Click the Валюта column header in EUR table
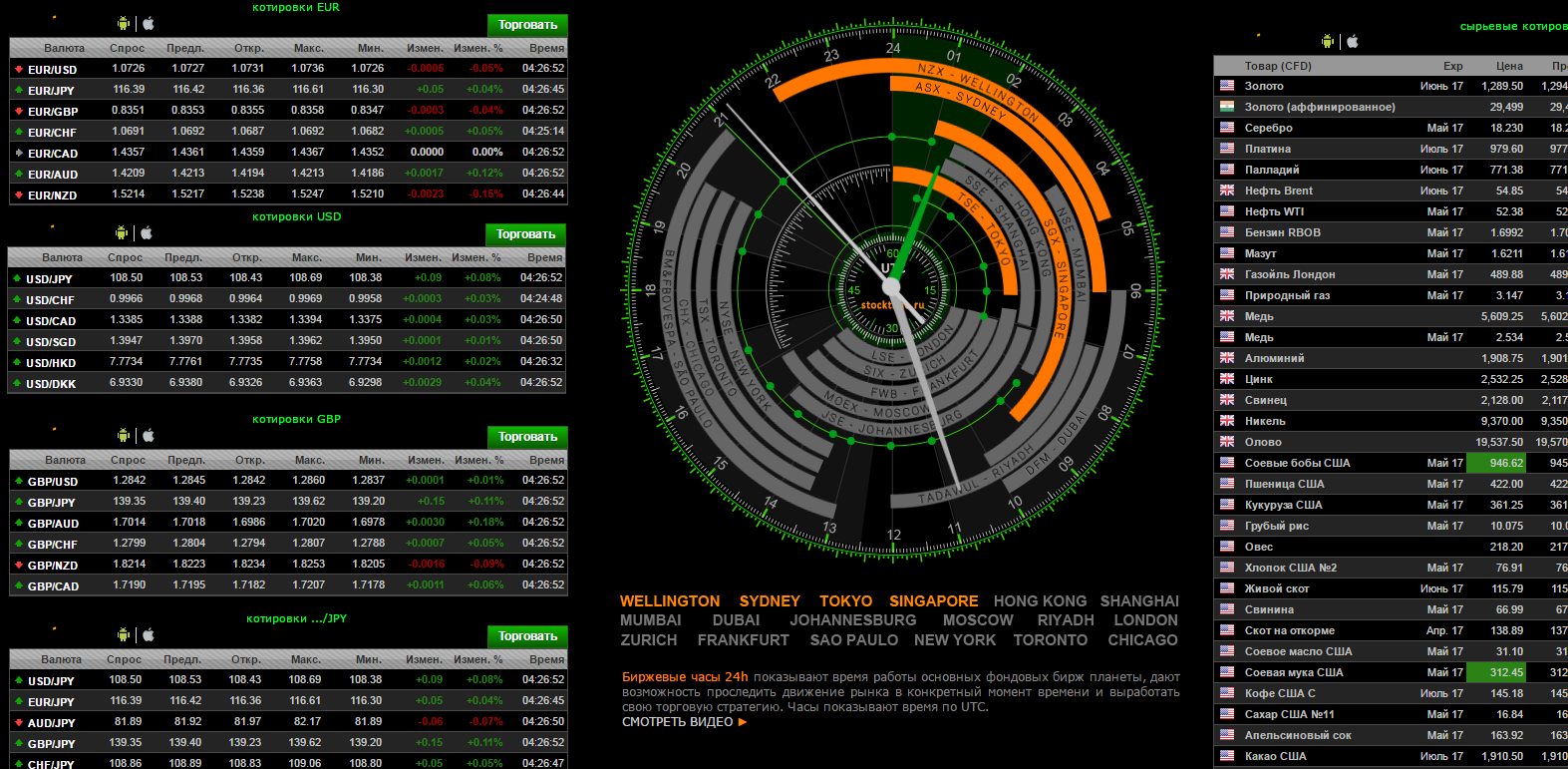This screenshot has height=769, width=1568. click(64, 48)
